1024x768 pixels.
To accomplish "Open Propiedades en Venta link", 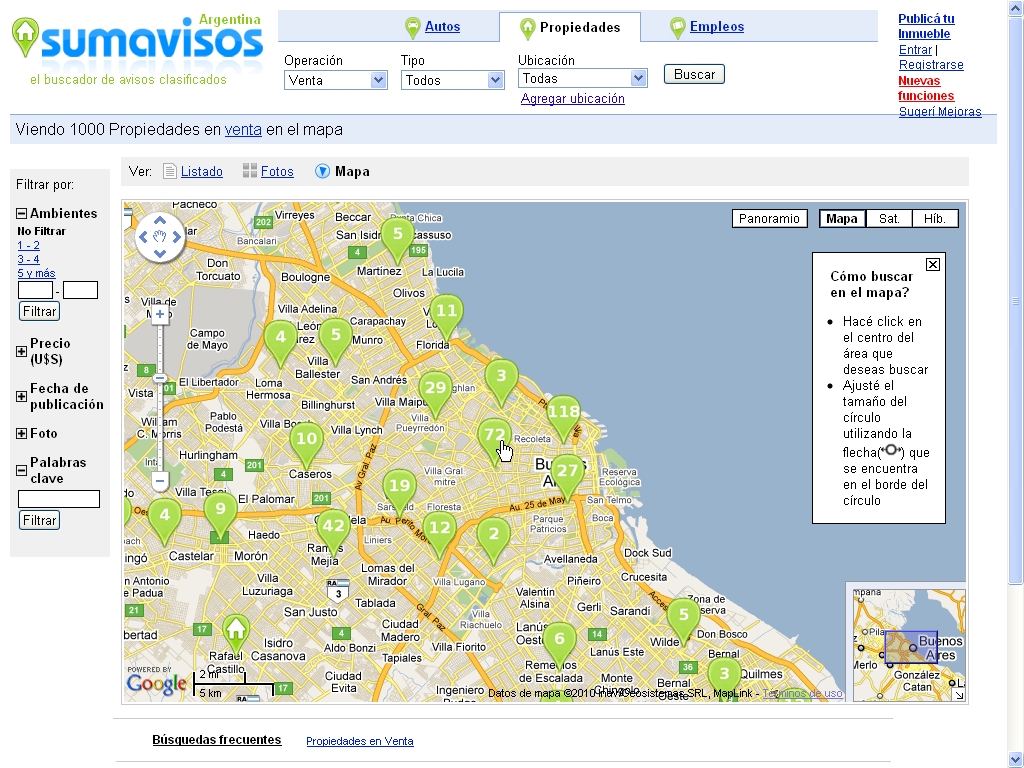I will (360, 741).
